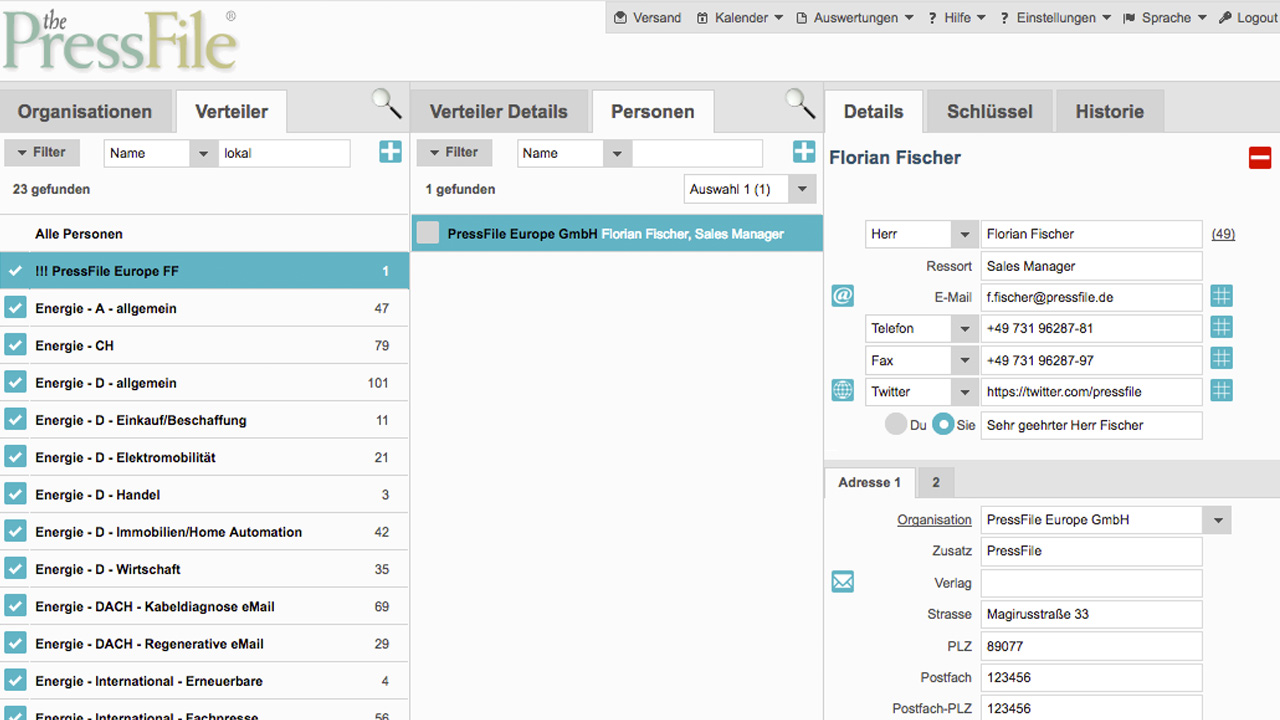Image resolution: width=1280 pixels, height=720 pixels.
Task: Open the Kalender menu
Action: click(740, 18)
